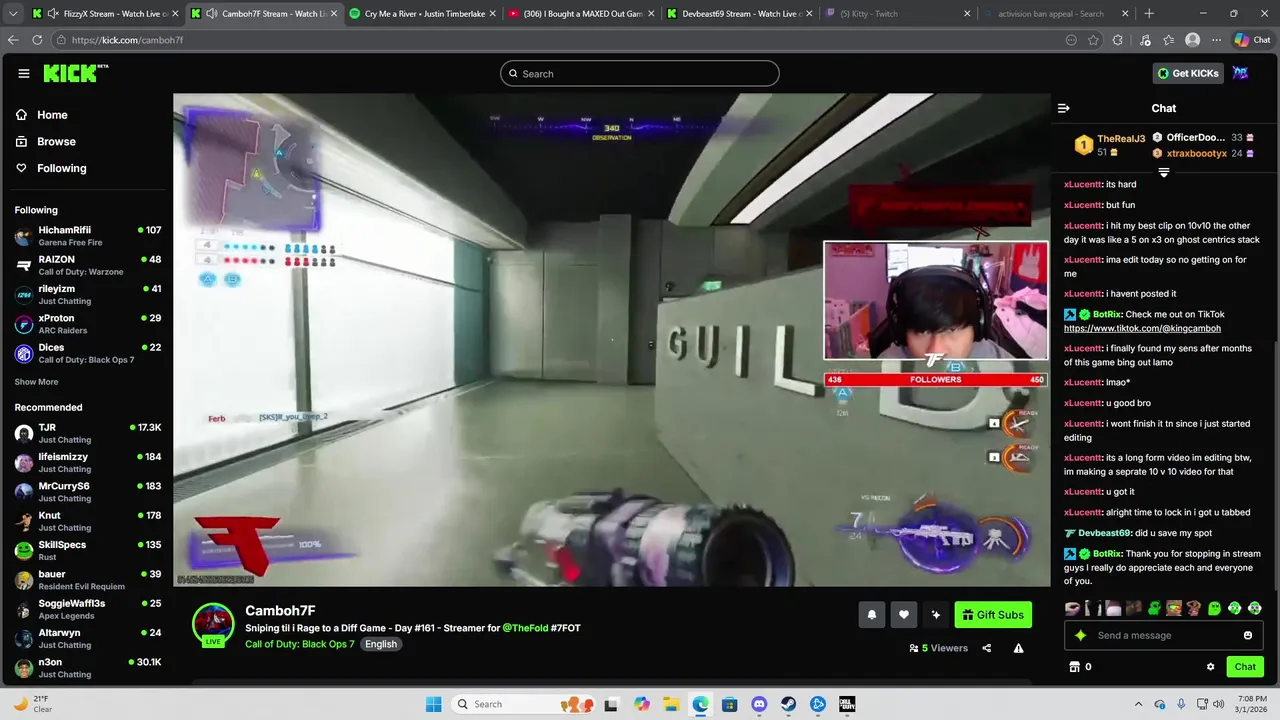Open Altarwyn recommended channel
Screen dimensions: 1280x720
click(87, 638)
